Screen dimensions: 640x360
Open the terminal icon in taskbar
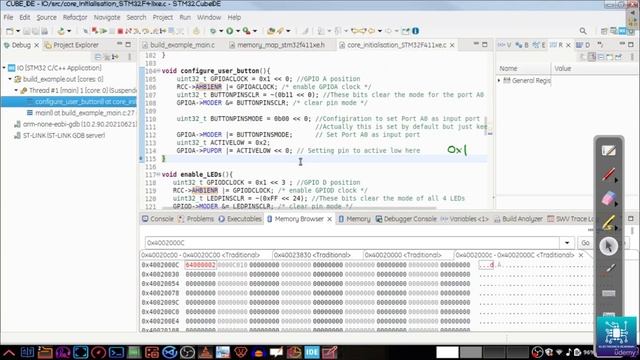click(116, 352)
